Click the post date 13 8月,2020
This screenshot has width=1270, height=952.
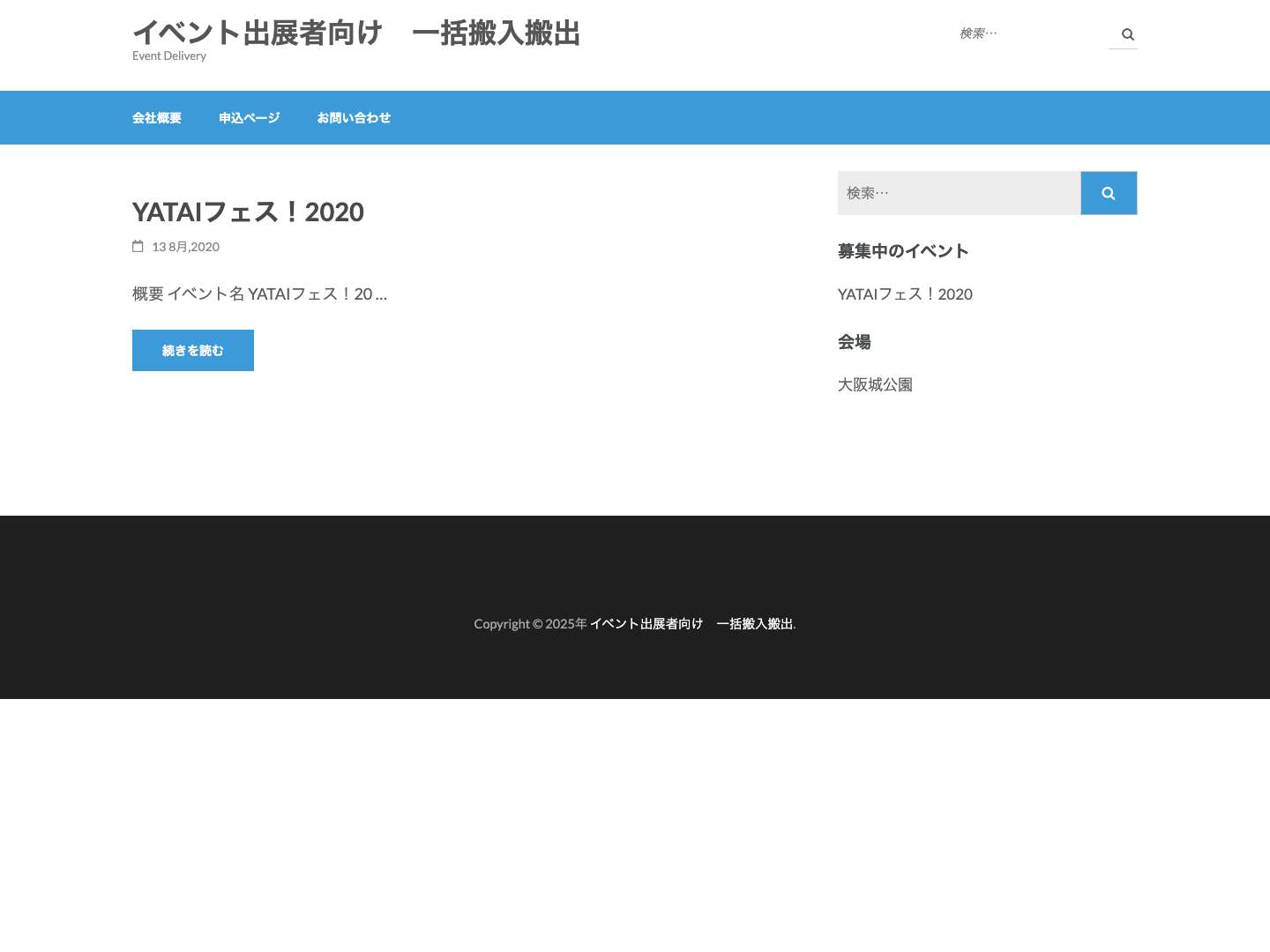(185, 246)
